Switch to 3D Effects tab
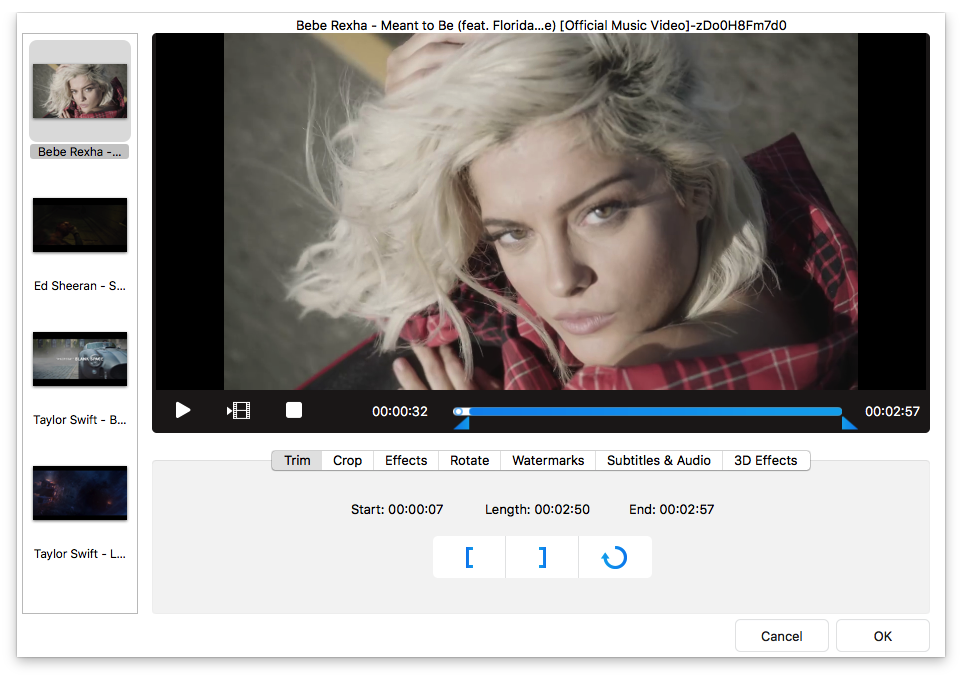The width and height of the screenshot is (962, 678). (765, 460)
